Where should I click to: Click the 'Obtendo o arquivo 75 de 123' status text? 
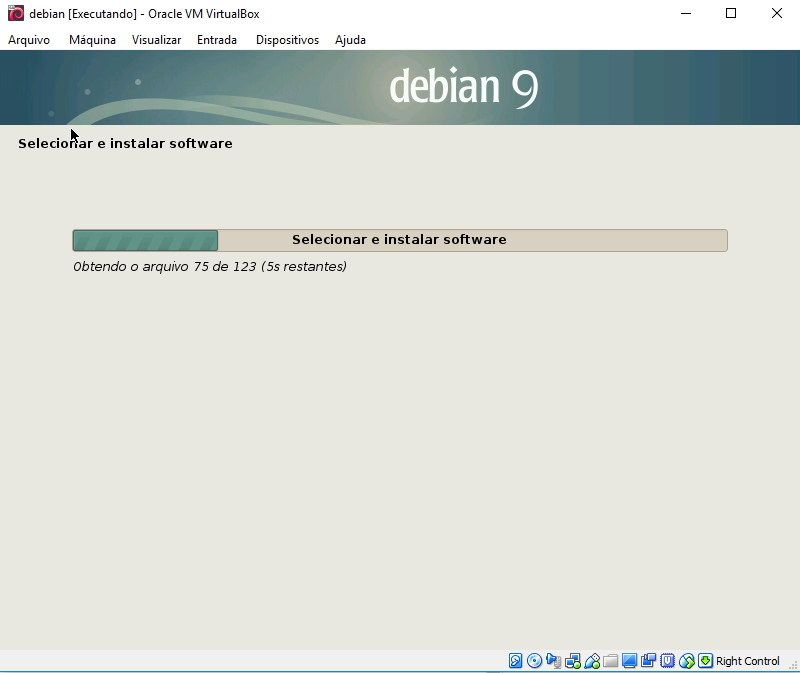click(210, 266)
